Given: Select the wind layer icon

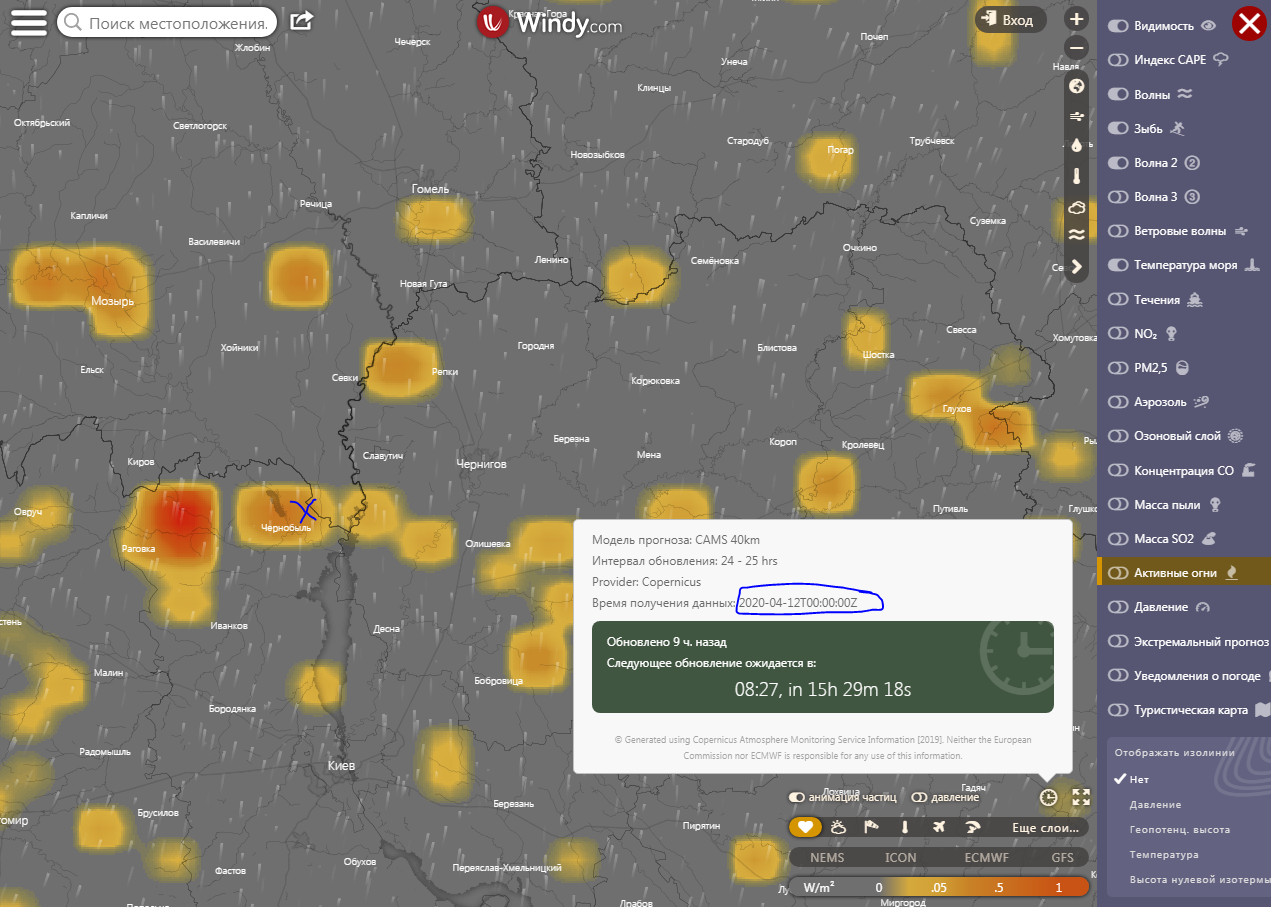Looking at the screenshot, I should (x=1076, y=116).
